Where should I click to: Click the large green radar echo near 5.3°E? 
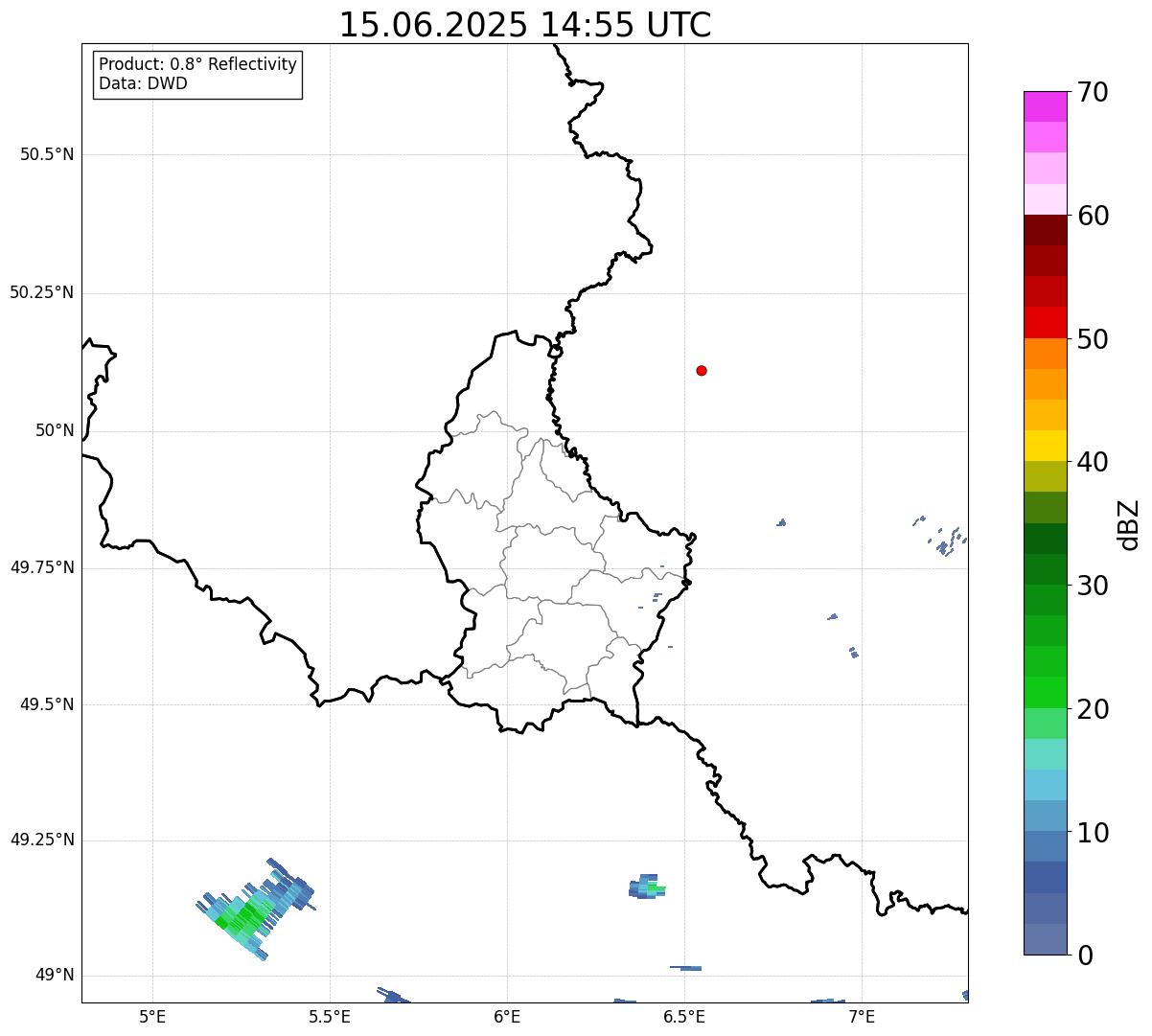click(254, 910)
